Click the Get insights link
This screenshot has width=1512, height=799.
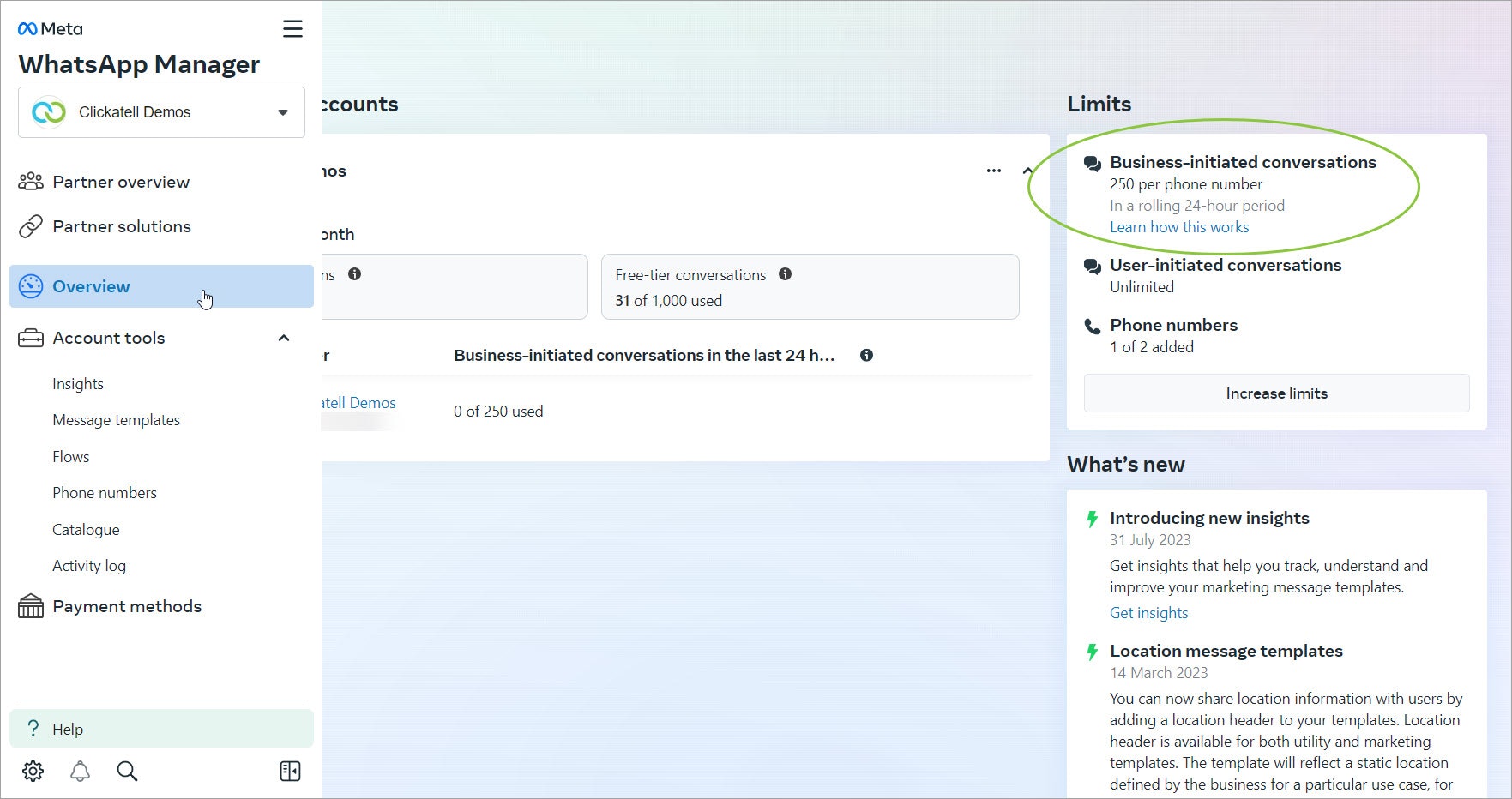[x=1148, y=613]
